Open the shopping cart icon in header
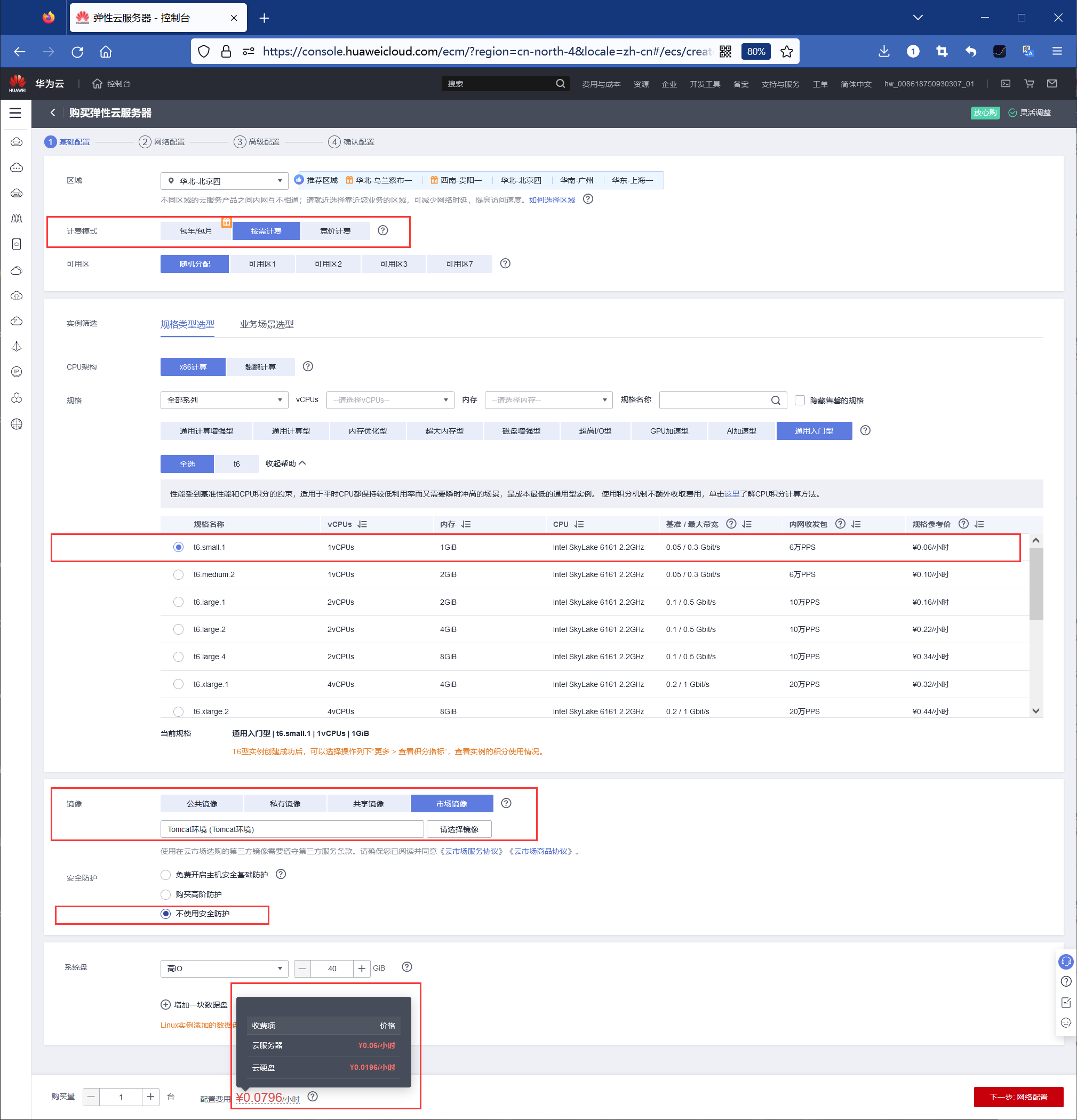Image resolution: width=1077 pixels, height=1120 pixels. click(1029, 84)
